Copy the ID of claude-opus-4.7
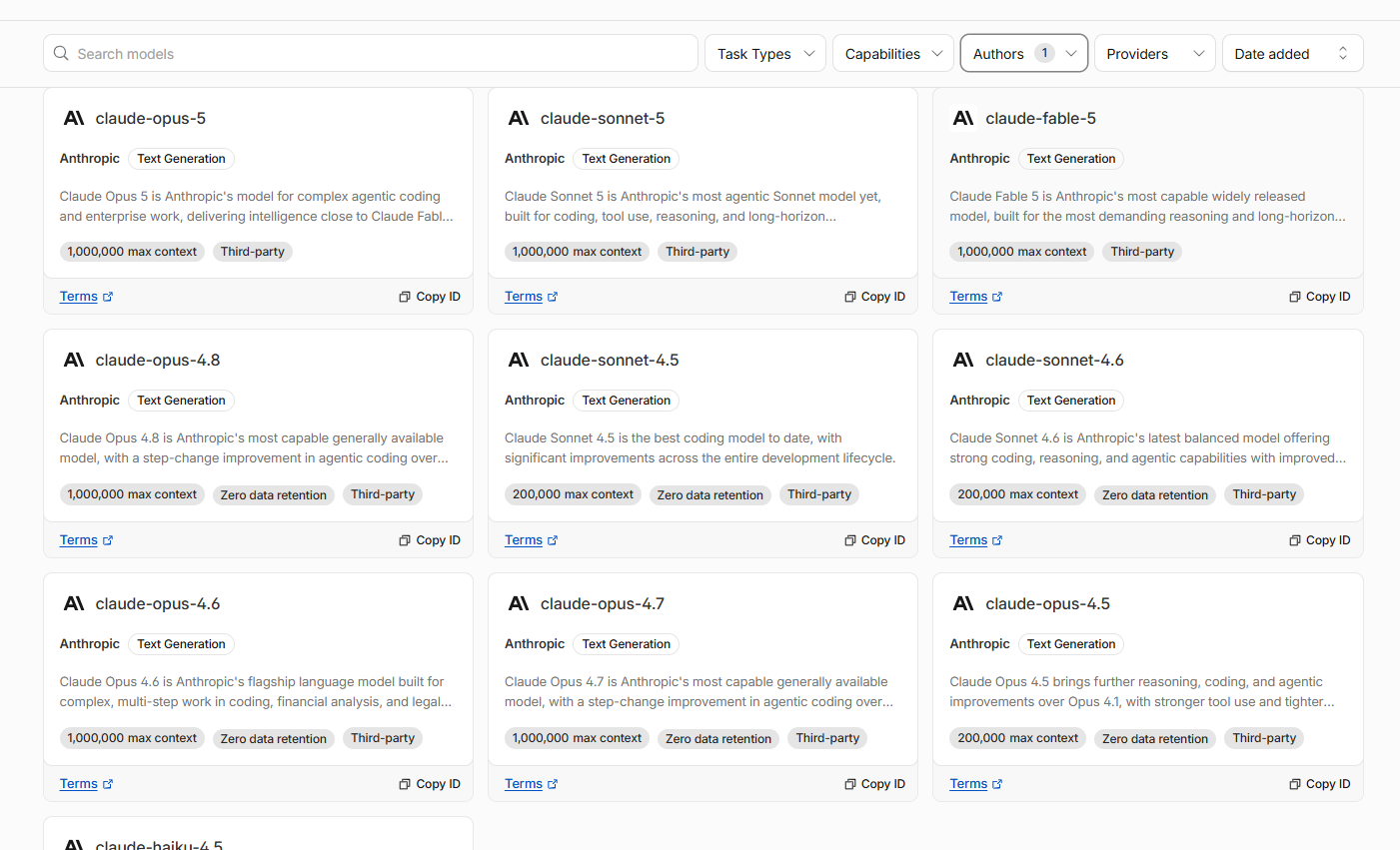This screenshot has width=1400, height=850. (x=874, y=784)
